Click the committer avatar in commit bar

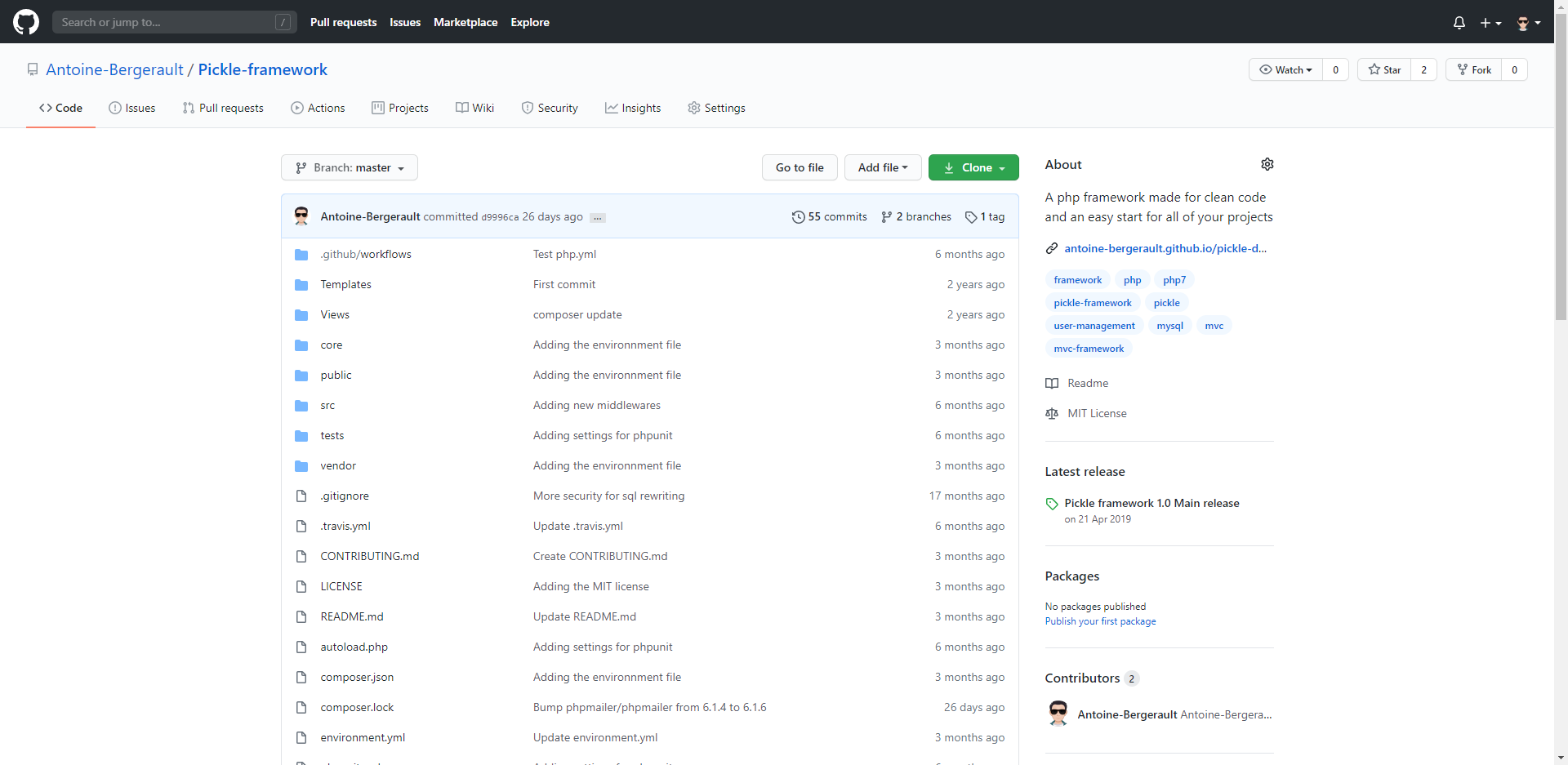[x=301, y=216]
